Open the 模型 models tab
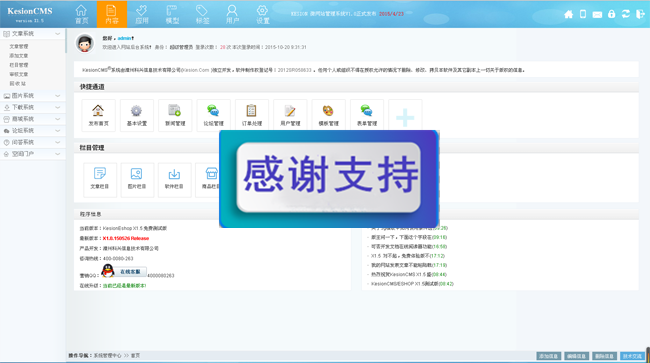The height and width of the screenshot is (363, 650). (x=172, y=14)
